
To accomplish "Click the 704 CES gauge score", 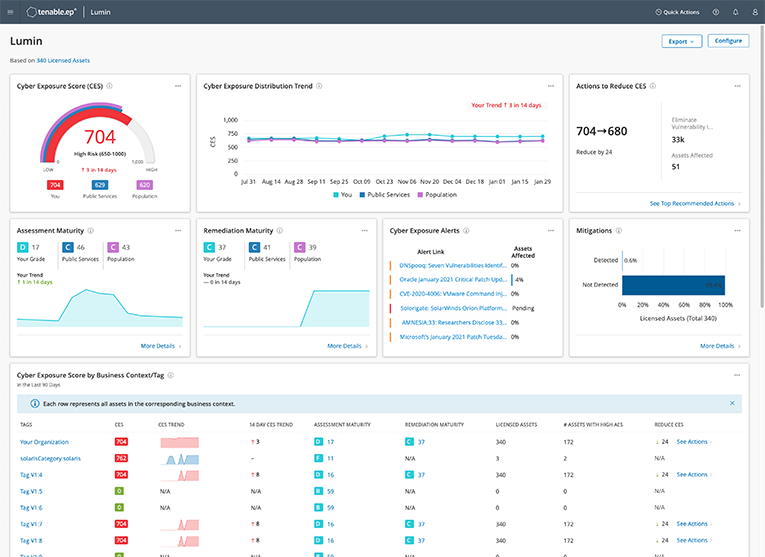I will 100,137.
